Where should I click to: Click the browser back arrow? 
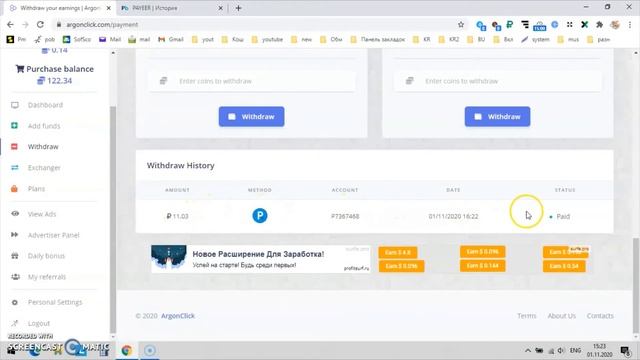[x=10, y=24]
